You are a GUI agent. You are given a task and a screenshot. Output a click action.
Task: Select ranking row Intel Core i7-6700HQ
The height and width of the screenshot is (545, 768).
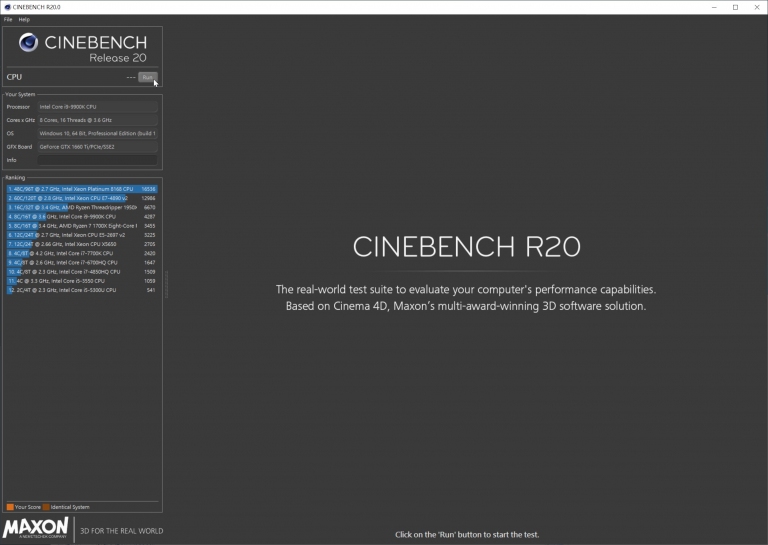[82, 262]
